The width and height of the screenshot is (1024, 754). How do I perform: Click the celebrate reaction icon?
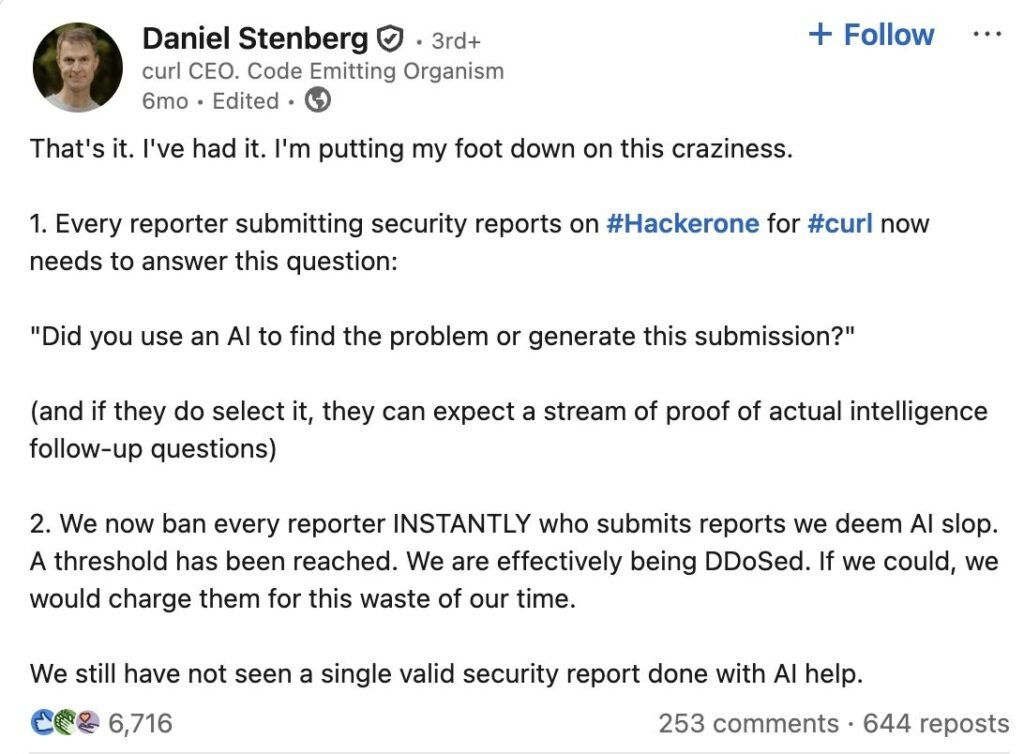63,722
